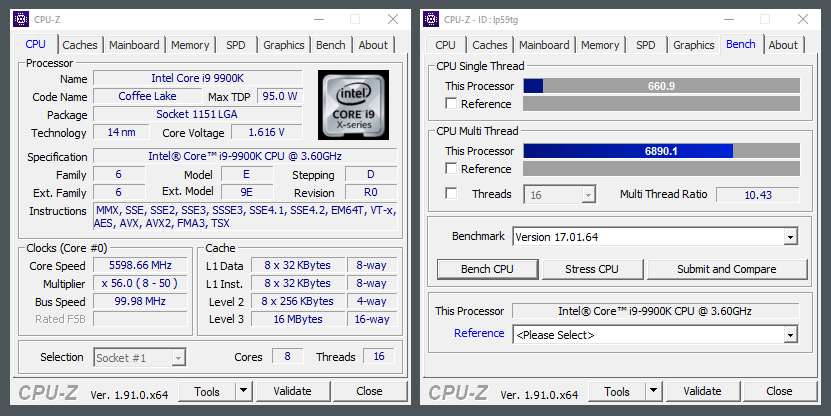Click single thread score bar showing 660.9

click(x=661, y=86)
